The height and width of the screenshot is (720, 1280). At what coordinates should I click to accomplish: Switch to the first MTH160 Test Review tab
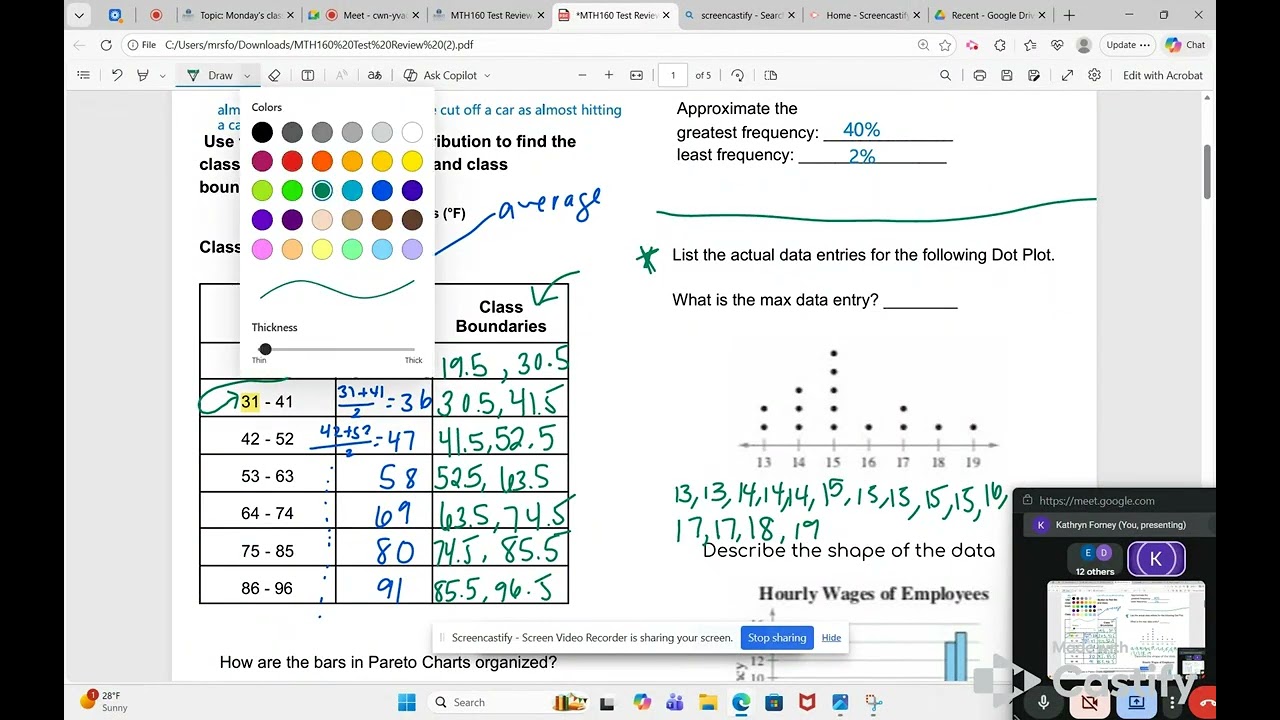point(490,15)
